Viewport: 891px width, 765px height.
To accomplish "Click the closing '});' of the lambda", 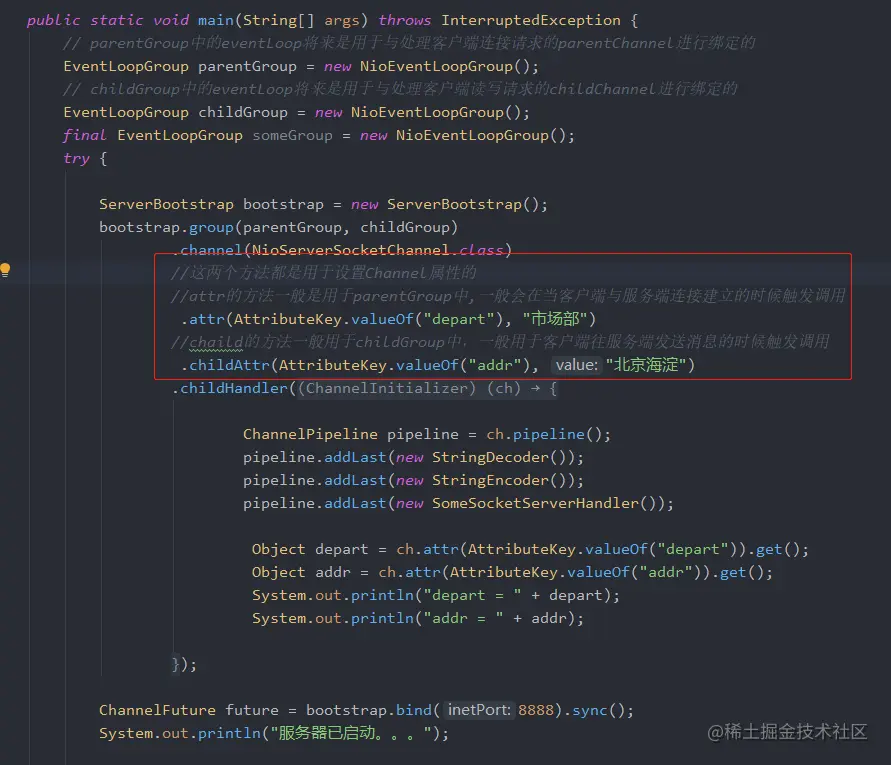I will tap(184, 664).
